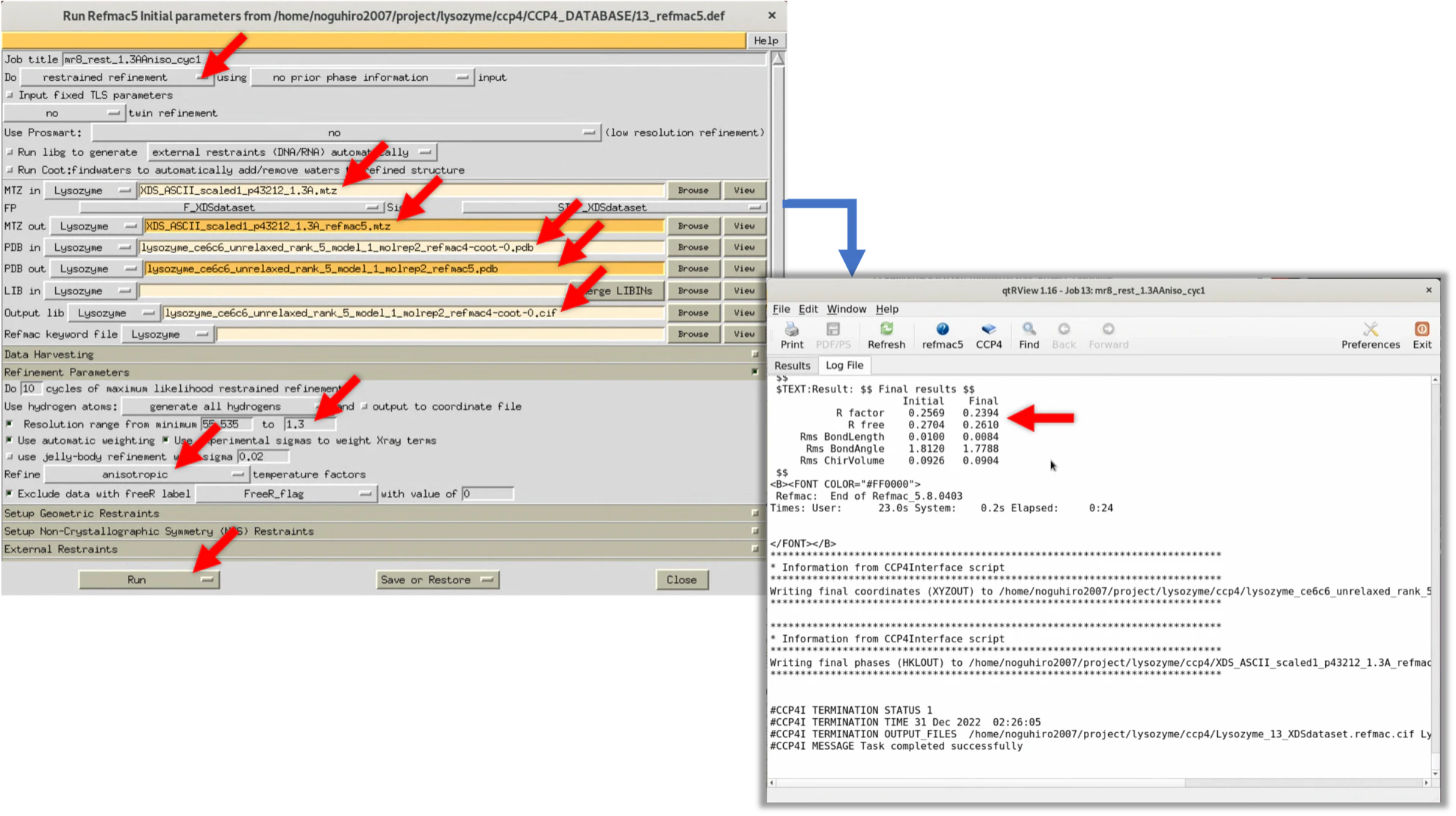This screenshot has height=816, width=1456.
Task: Toggle Input fixed TLS parameters checkbox
Action: pyautogui.click(x=10, y=95)
